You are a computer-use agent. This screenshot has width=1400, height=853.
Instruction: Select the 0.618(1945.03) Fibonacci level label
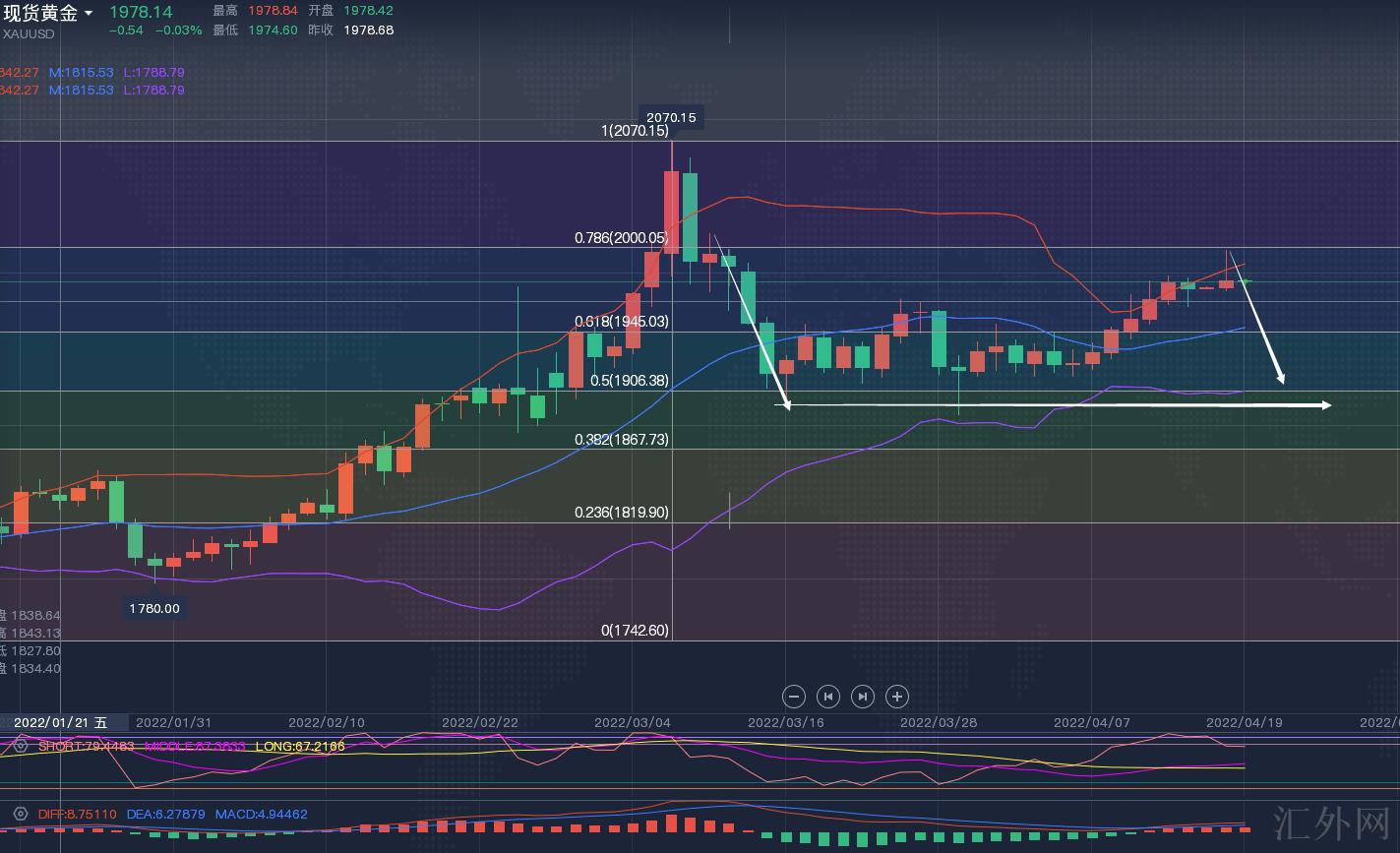[x=621, y=322]
